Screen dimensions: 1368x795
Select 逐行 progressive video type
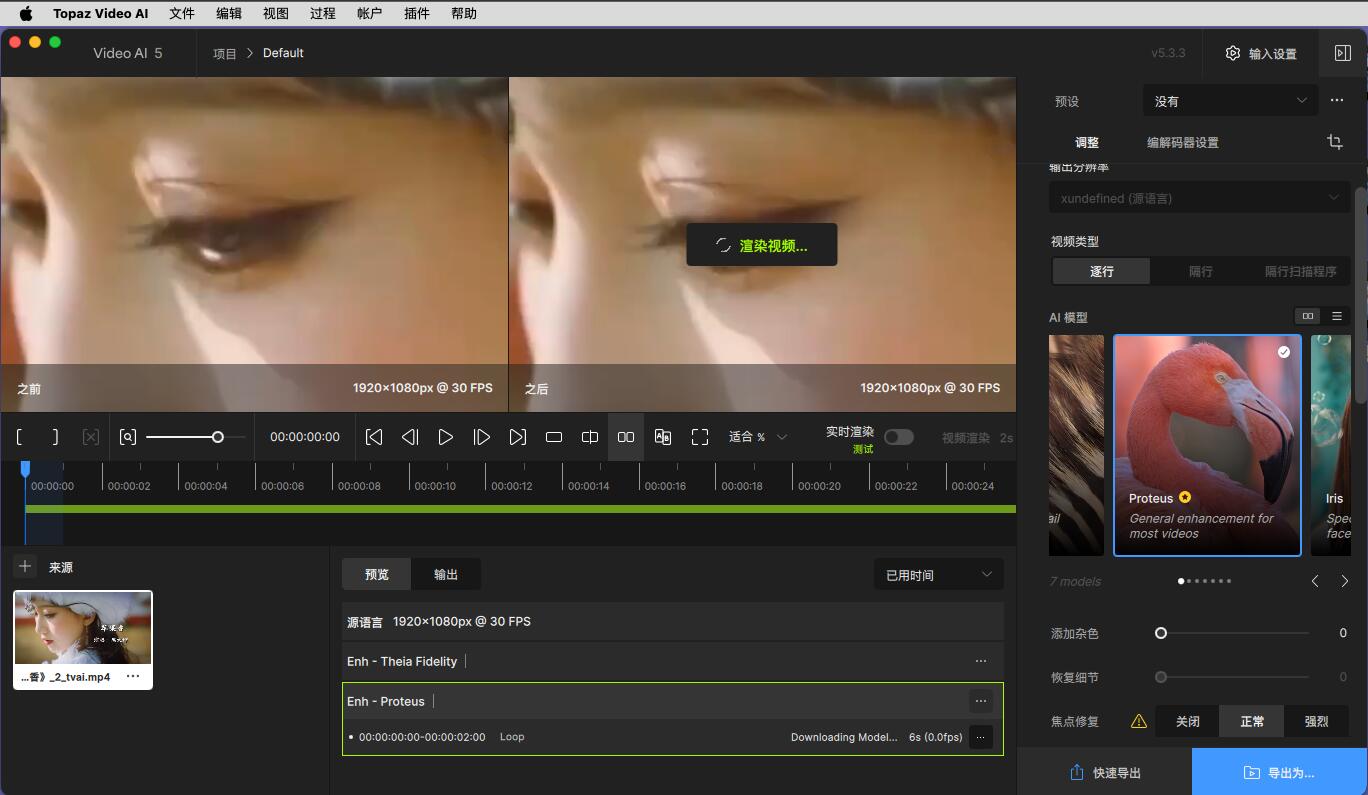coord(1101,271)
